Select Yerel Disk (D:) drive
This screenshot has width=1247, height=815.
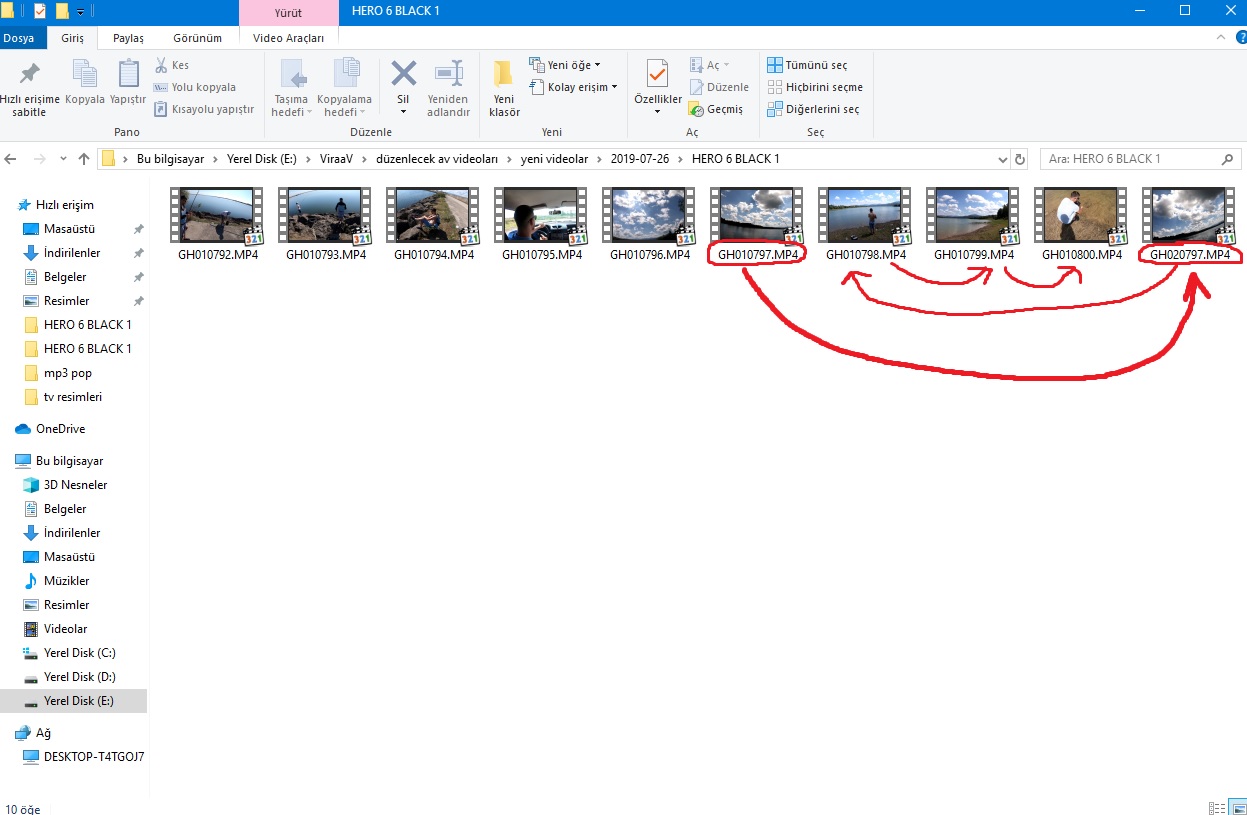tap(79, 677)
